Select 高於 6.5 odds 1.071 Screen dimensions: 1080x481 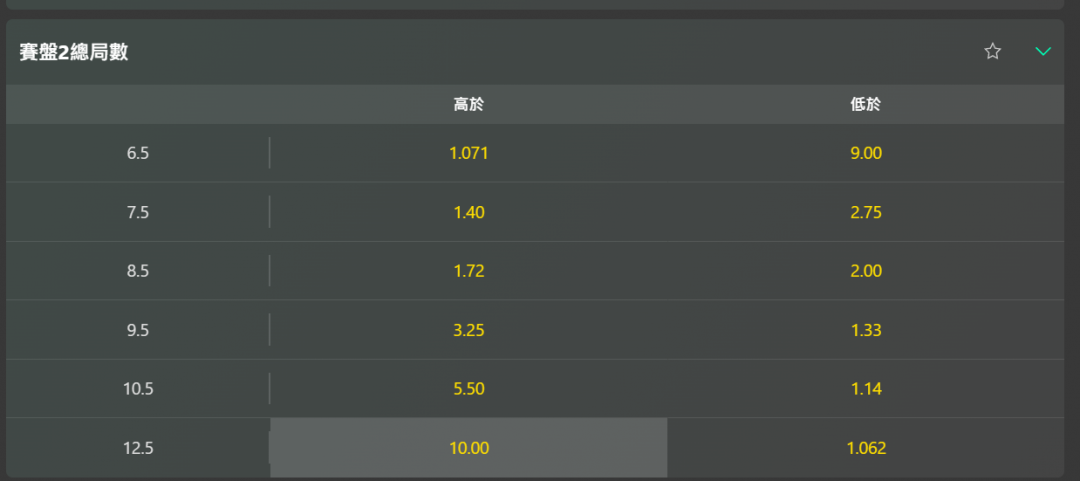point(468,153)
